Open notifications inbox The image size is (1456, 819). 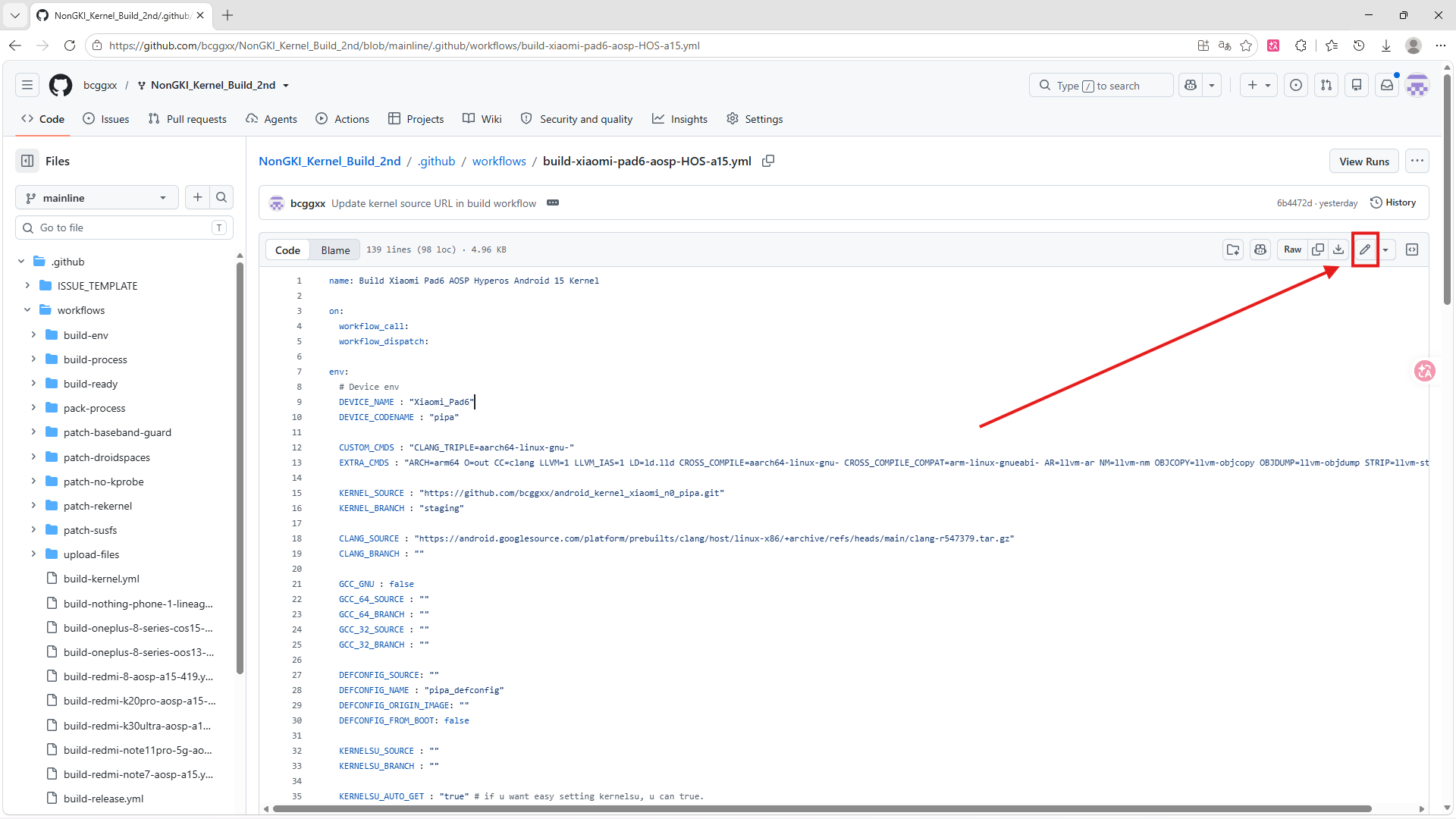pos(1387,85)
